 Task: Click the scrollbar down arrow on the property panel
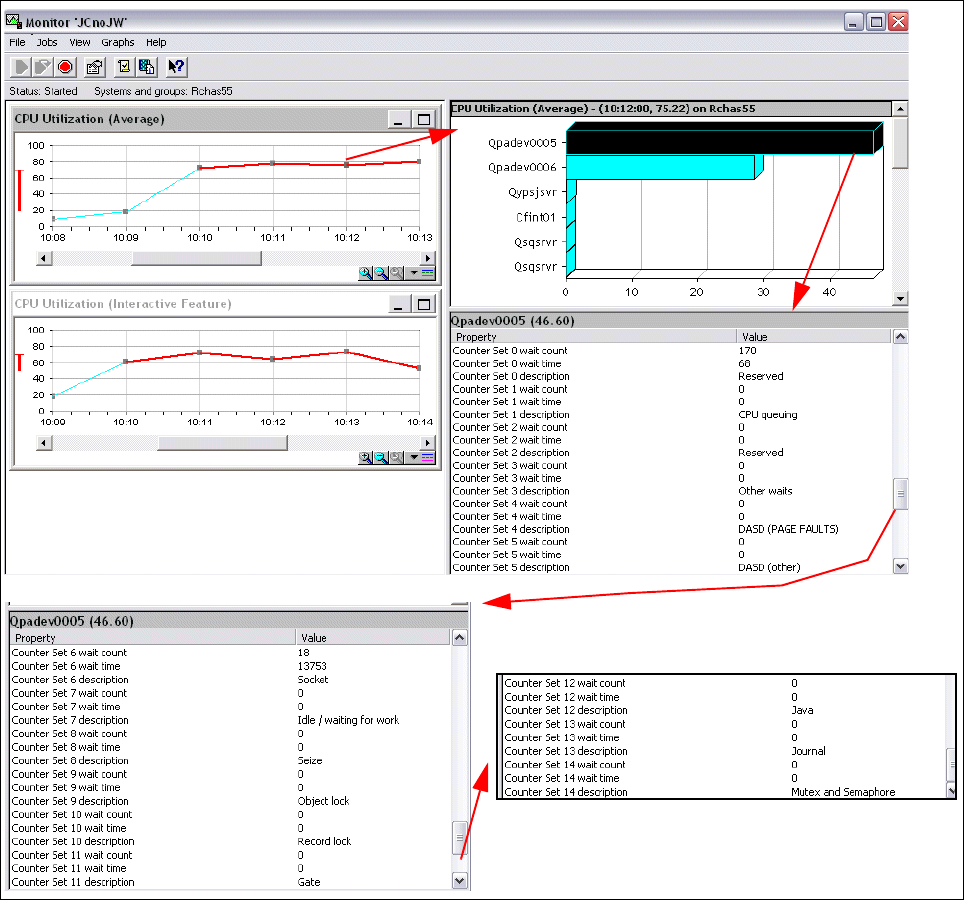pos(899,565)
